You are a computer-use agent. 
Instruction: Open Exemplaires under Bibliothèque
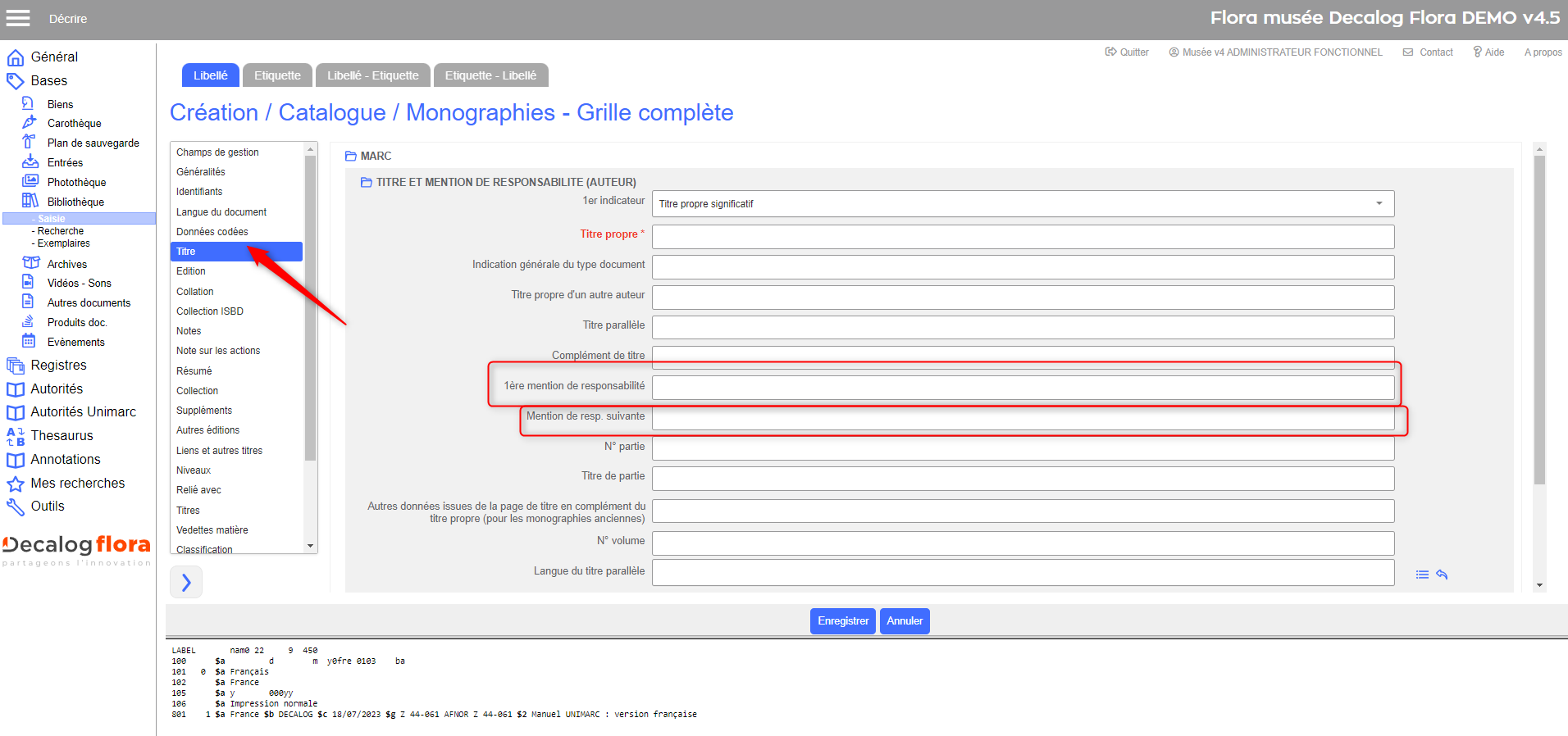63,243
